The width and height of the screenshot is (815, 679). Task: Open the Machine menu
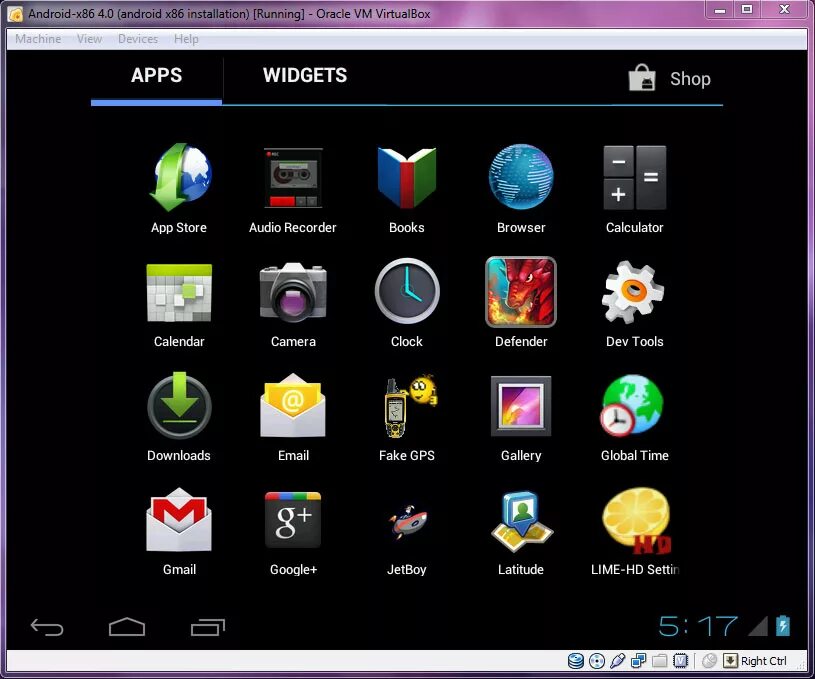[x=38, y=39]
